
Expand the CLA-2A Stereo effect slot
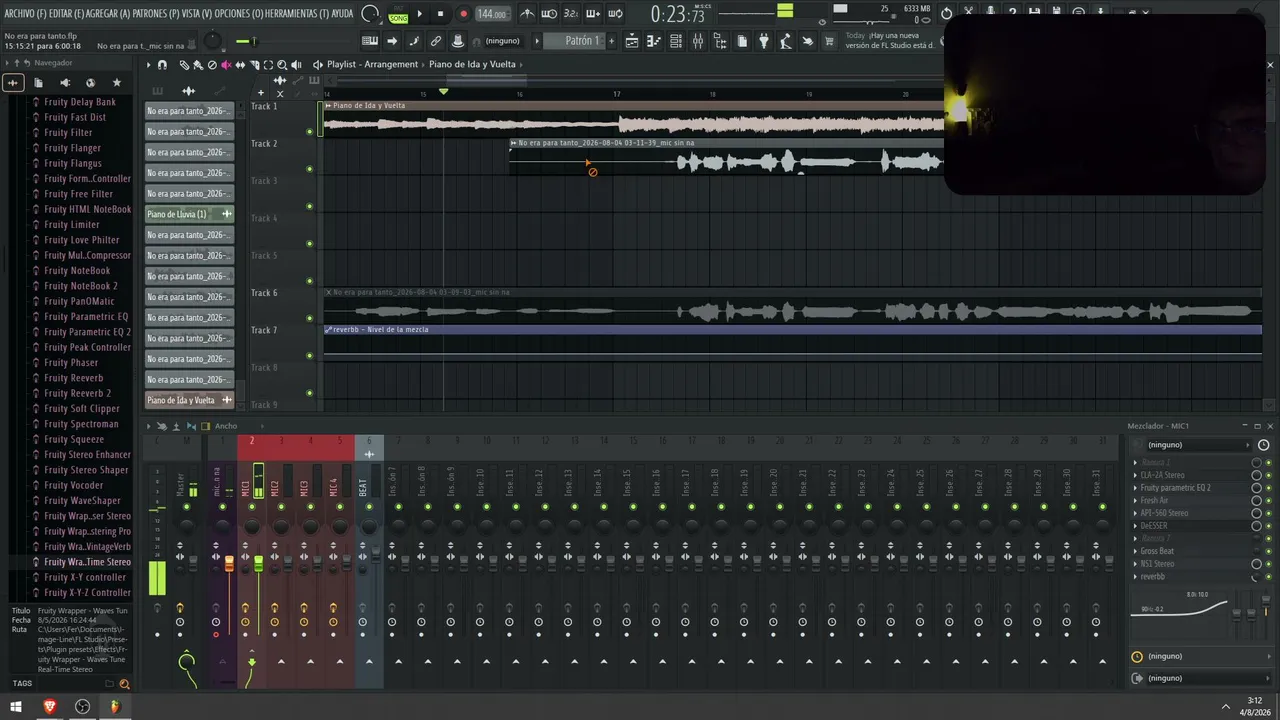[1135, 476]
